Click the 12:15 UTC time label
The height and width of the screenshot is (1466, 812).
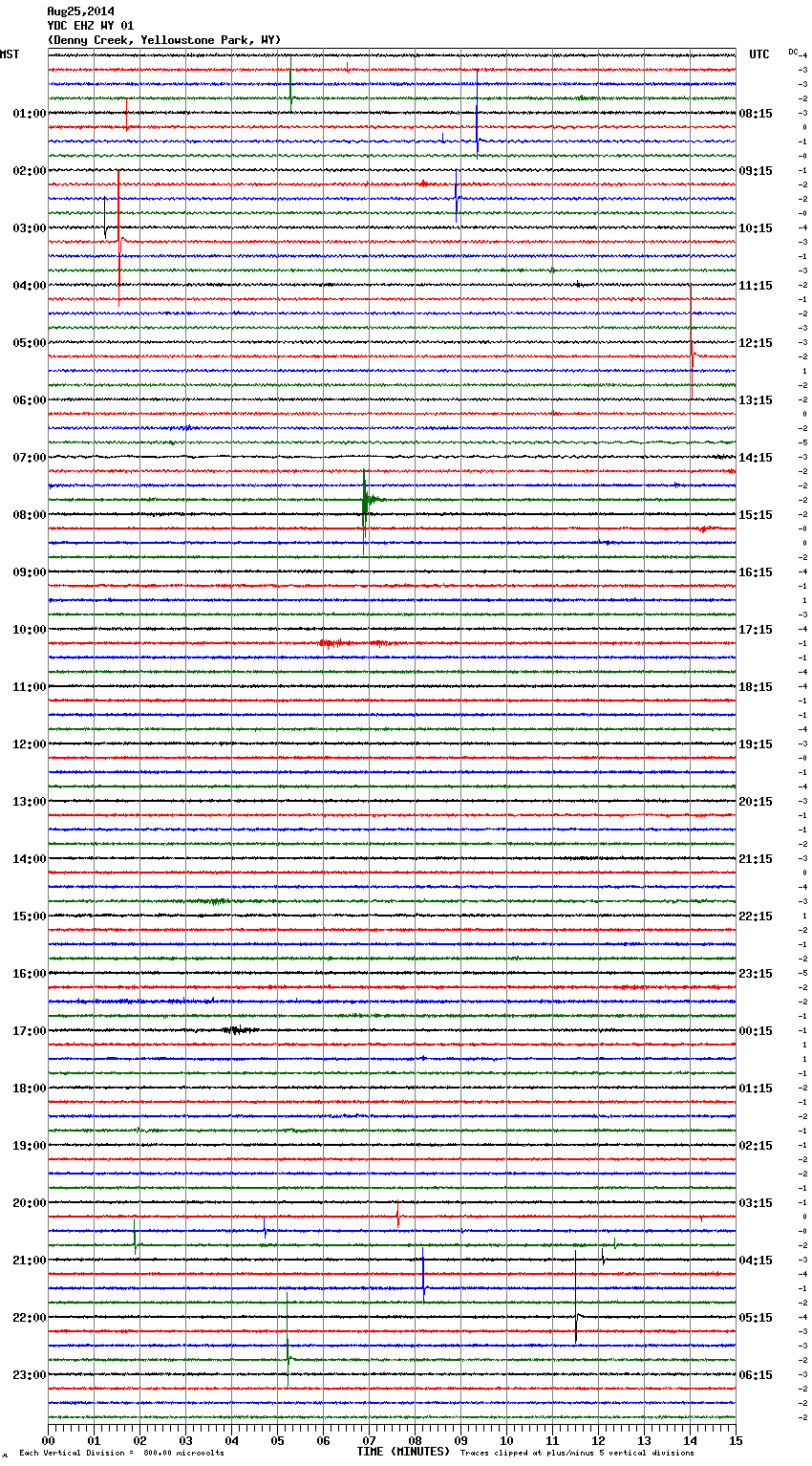(756, 343)
